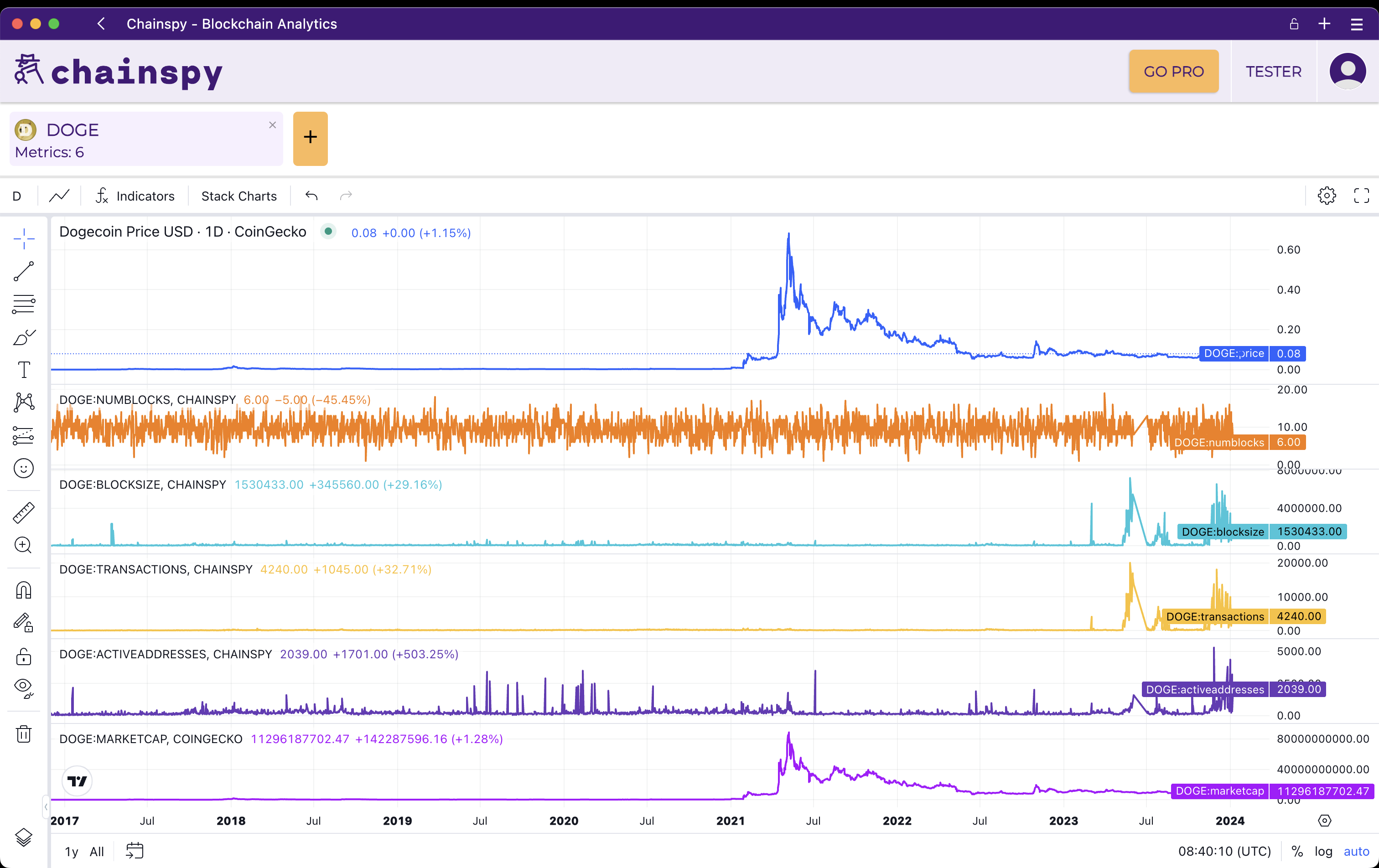
Task: Select the DOGE metrics card
Action: [x=146, y=139]
